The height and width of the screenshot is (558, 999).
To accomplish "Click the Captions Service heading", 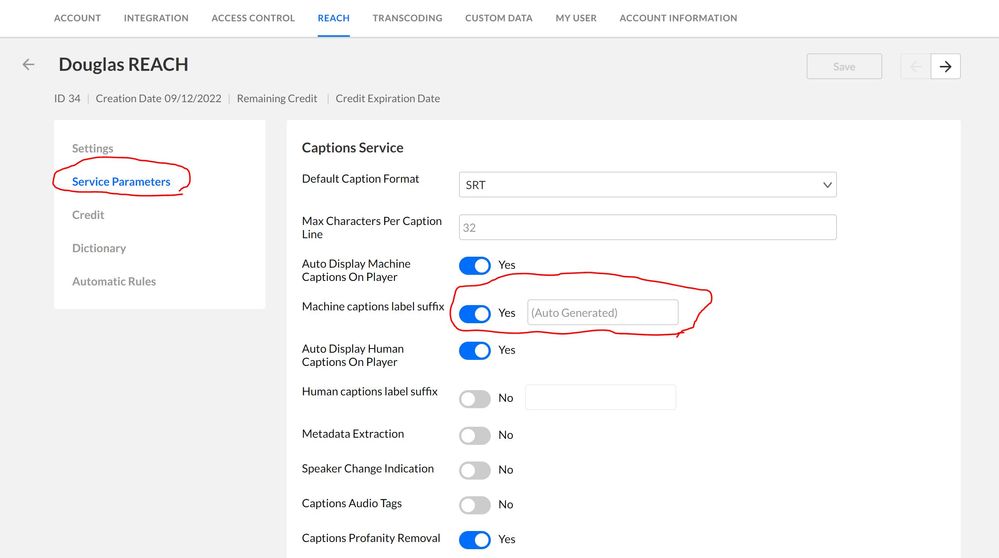I will click(352, 148).
